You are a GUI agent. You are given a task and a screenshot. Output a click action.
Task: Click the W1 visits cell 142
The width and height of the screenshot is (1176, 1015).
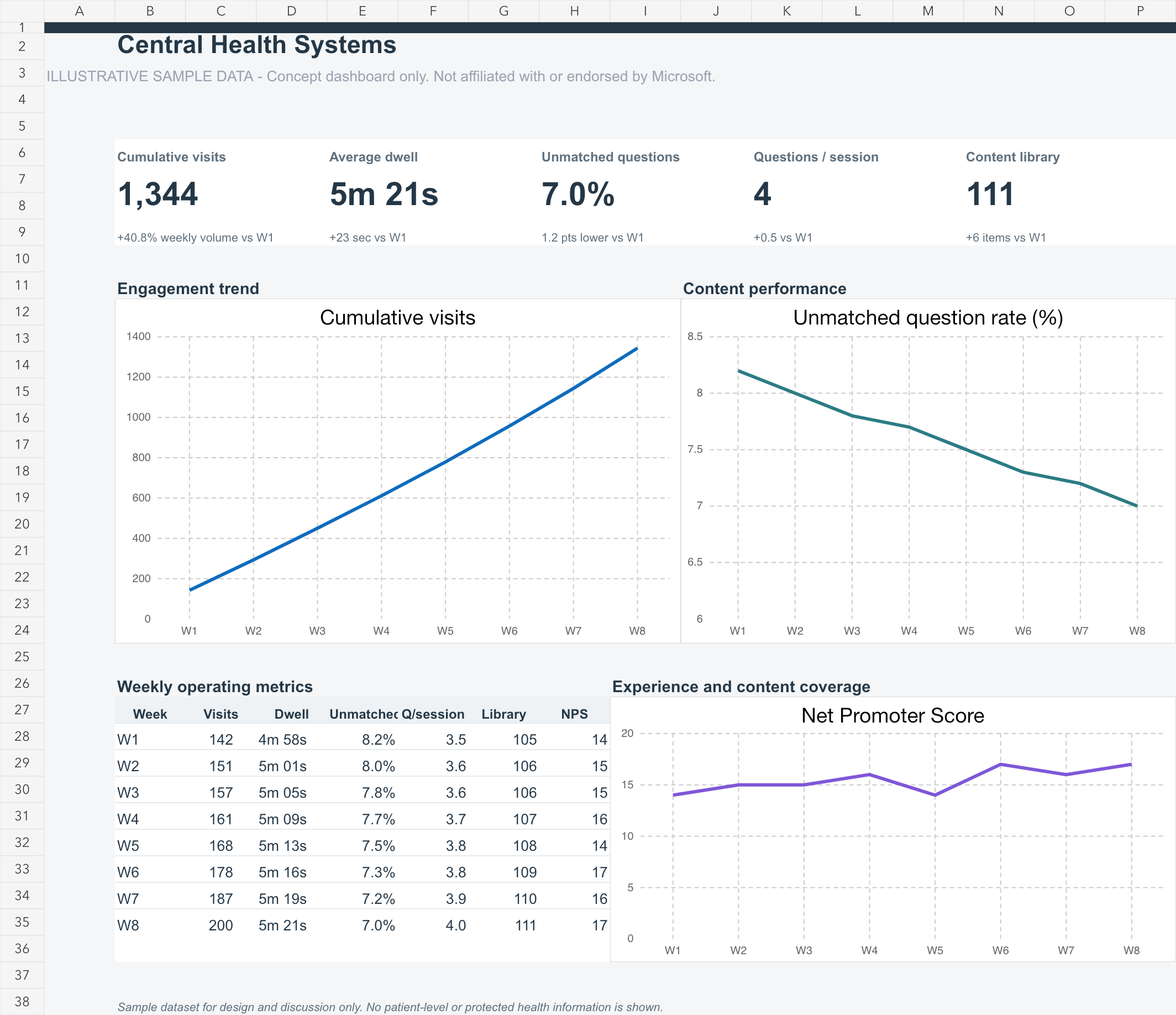point(221,740)
